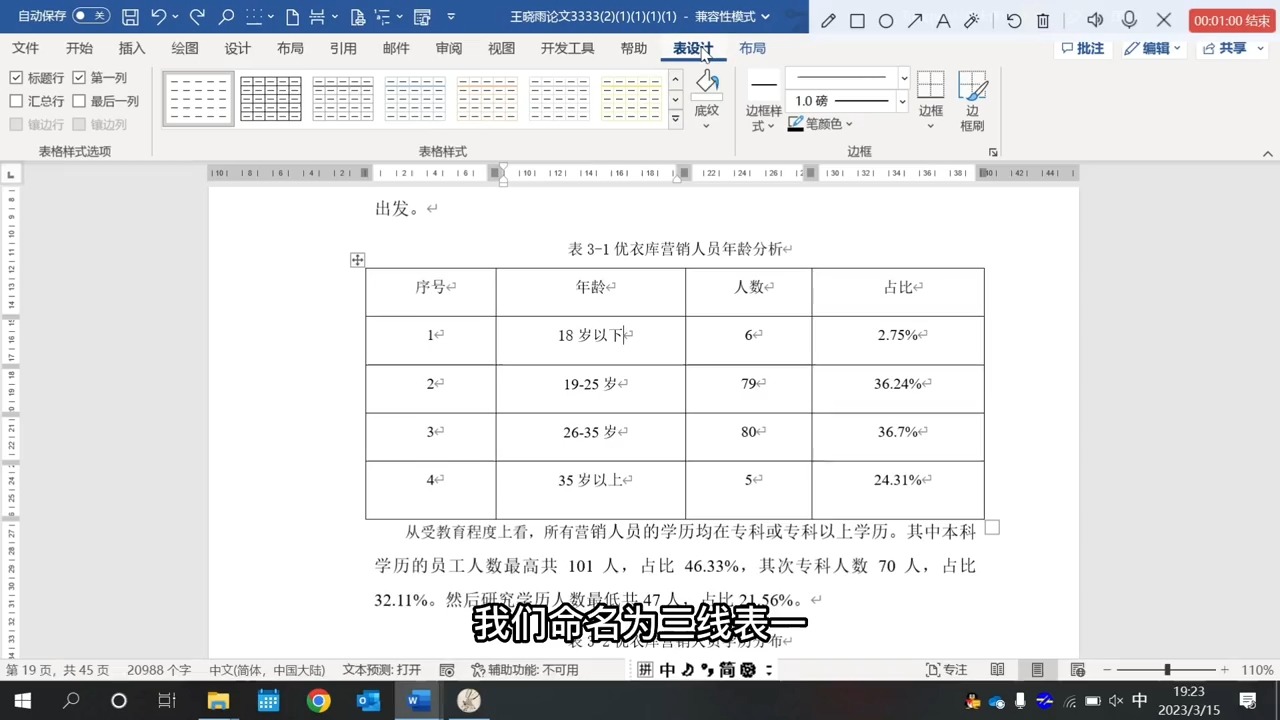The image size is (1280, 720).
Task: Switch to the 审阅 tab
Action: tap(449, 48)
